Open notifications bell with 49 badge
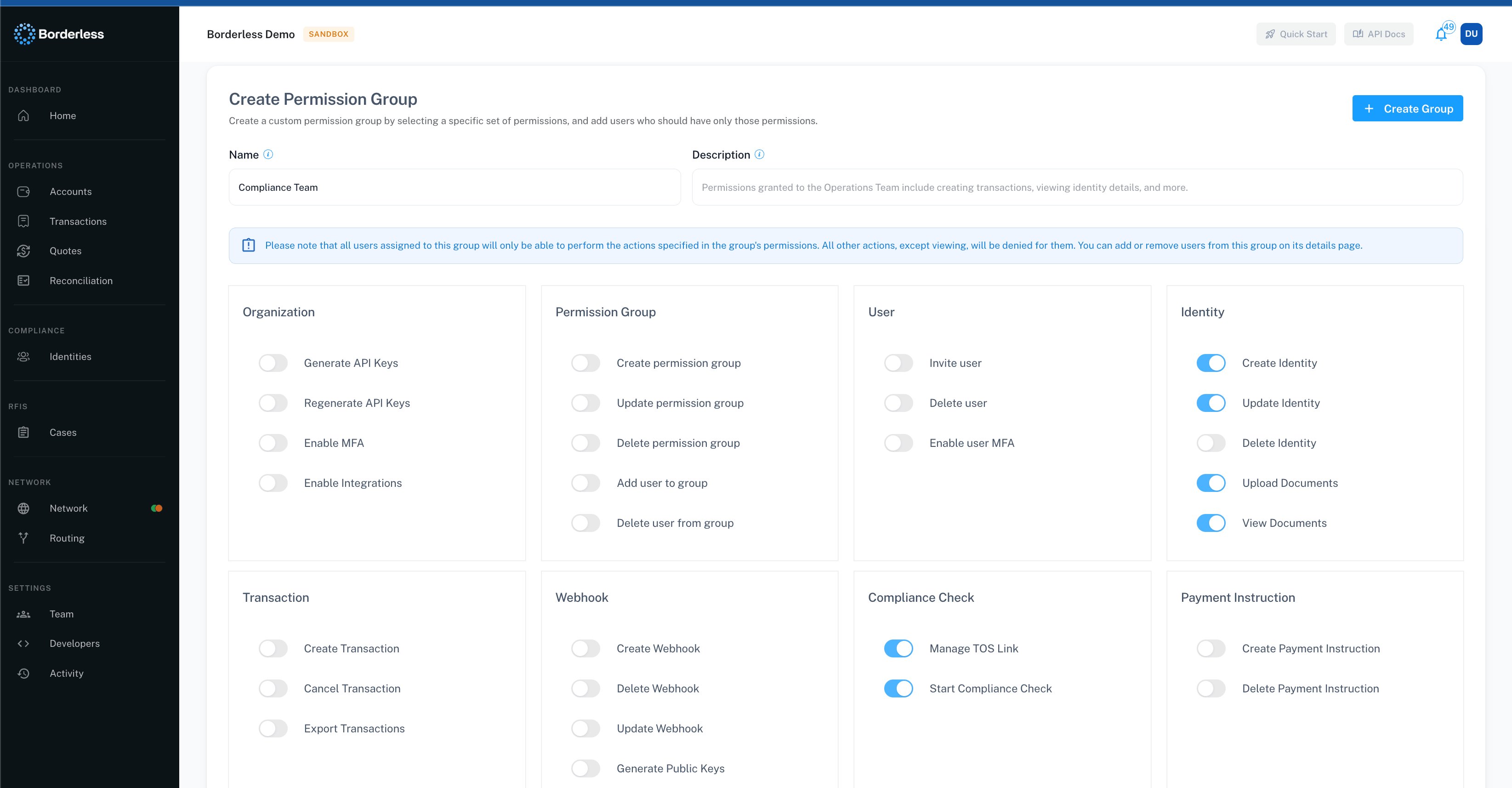Screen dimensions: 1512x788 1442,34
